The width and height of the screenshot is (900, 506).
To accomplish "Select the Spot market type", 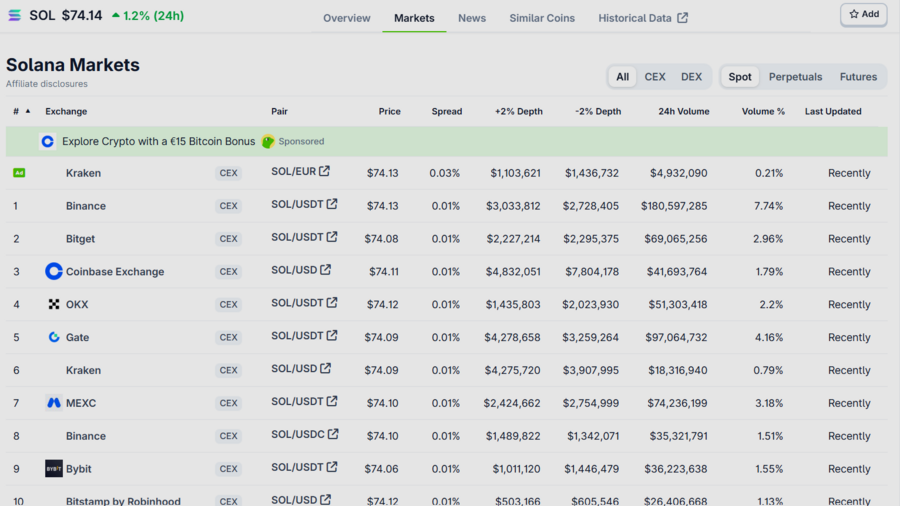I will tap(740, 77).
